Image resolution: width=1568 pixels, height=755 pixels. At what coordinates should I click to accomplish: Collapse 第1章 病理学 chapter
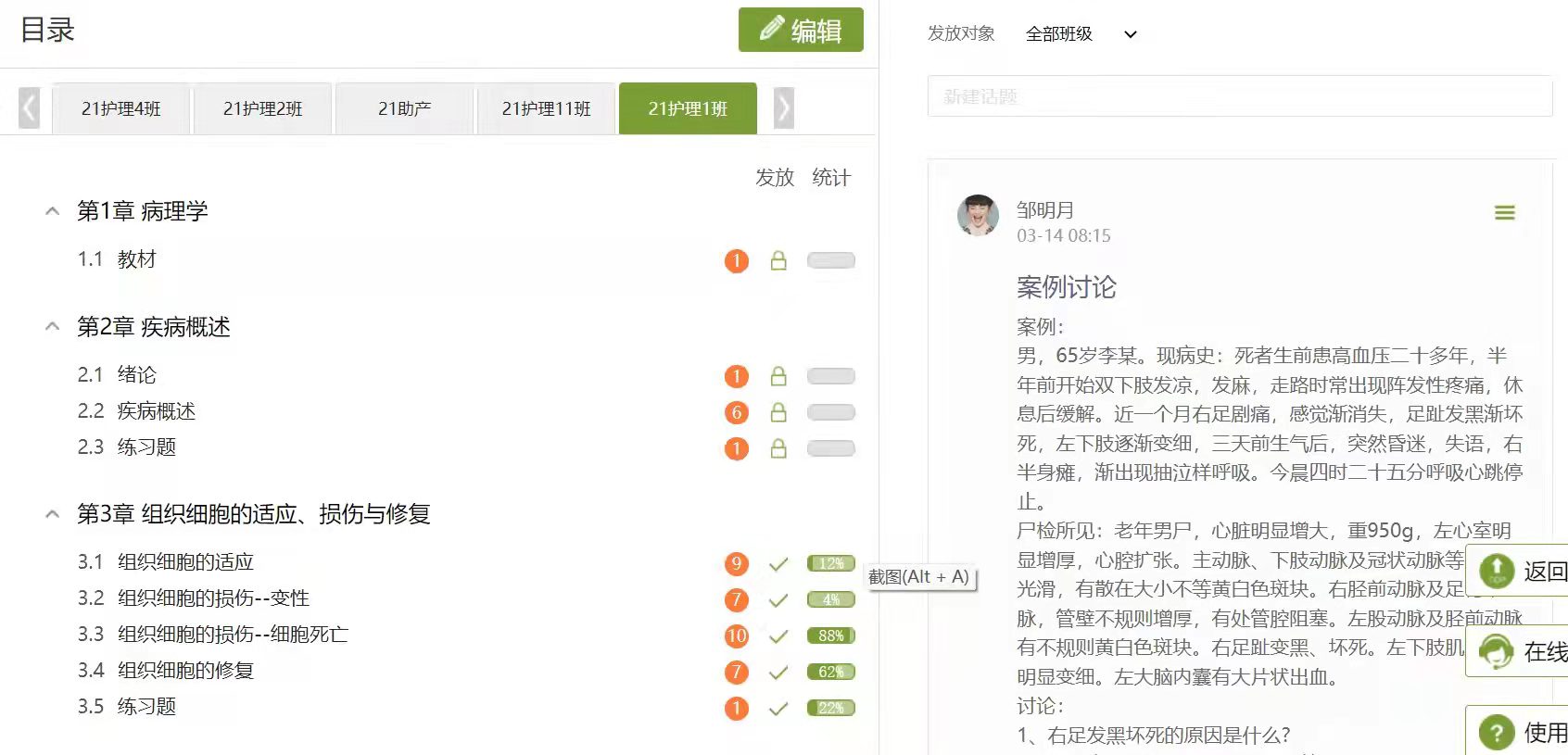coord(53,211)
